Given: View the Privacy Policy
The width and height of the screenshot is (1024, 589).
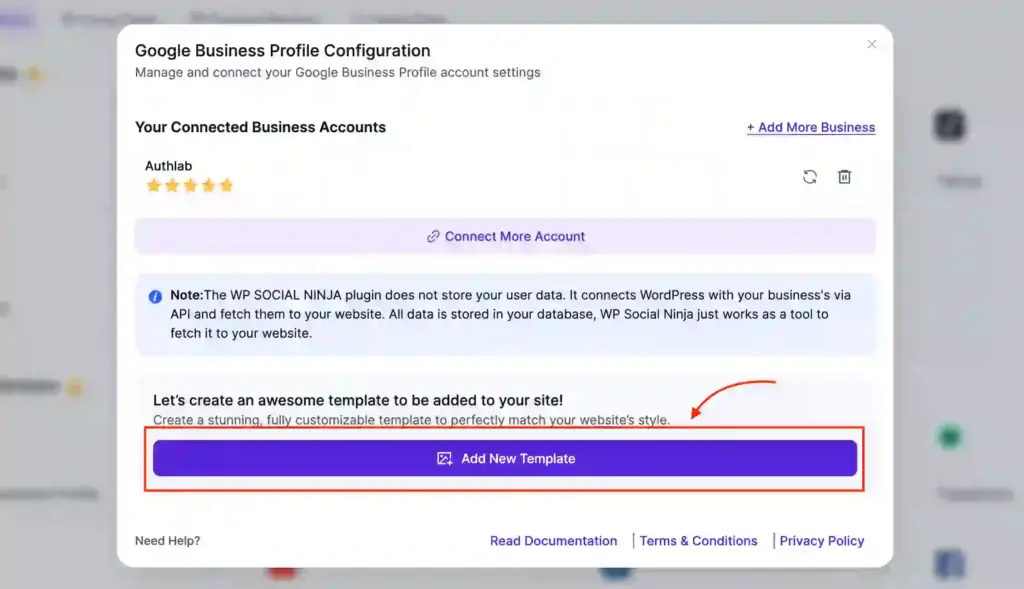Looking at the screenshot, I should click(821, 540).
